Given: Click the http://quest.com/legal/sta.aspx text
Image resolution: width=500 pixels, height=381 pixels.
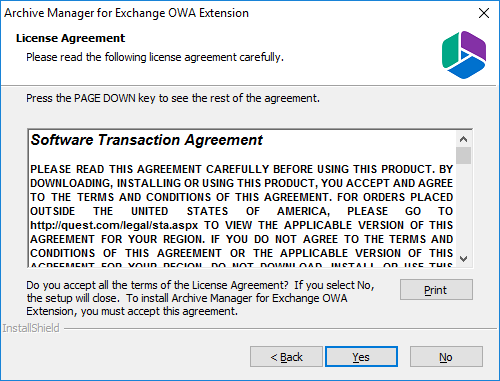Looking at the screenshot, I should point(114,225).
